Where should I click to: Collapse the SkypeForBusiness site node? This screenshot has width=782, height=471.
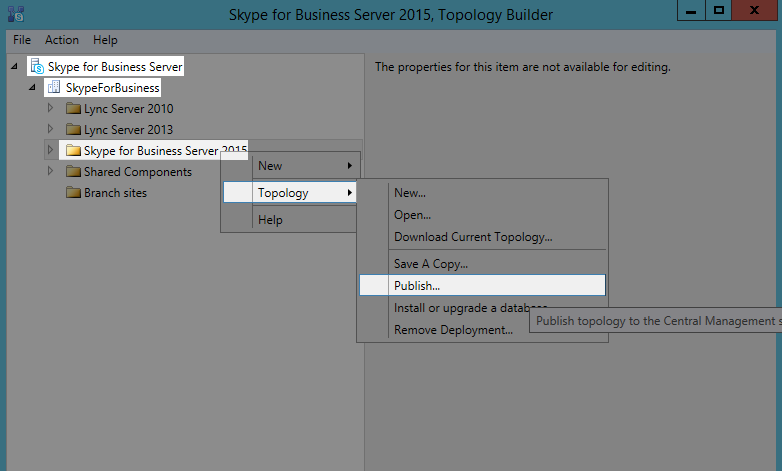tap(32, 87)
